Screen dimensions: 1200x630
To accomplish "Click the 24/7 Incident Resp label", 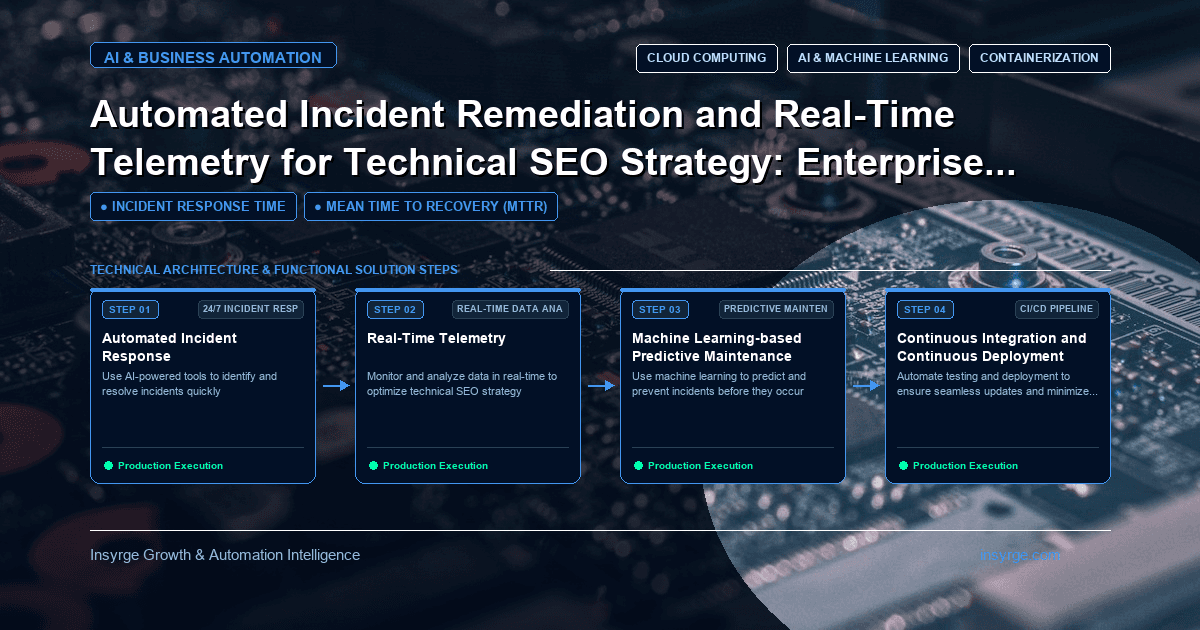I will [x=250, y=309].
